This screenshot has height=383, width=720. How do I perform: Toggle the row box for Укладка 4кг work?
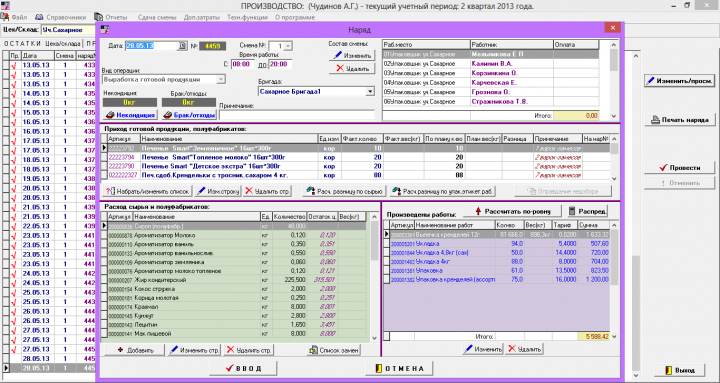[387, 262]
